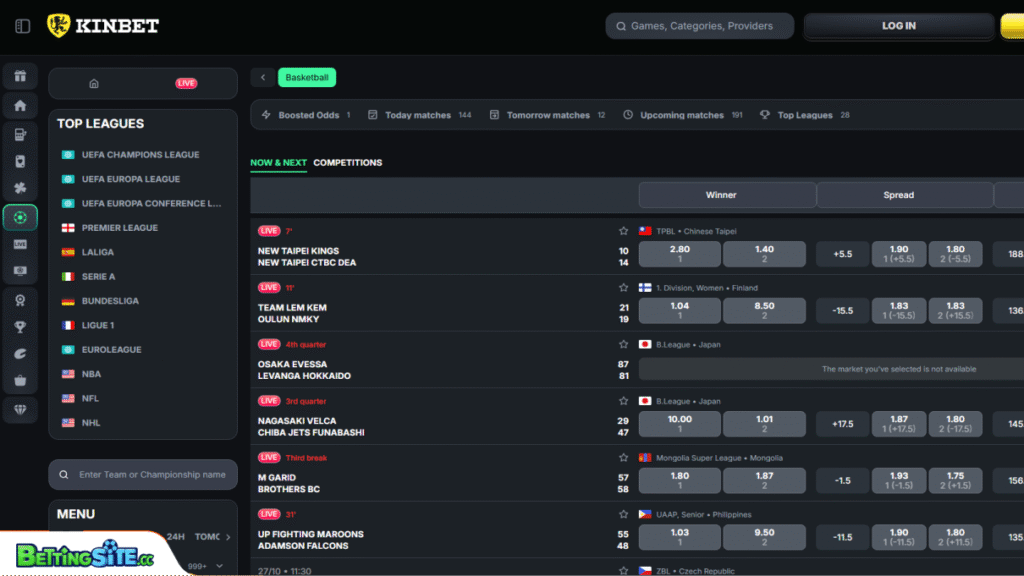Switch to the LIVE badge in sports panel

(186, 84)
